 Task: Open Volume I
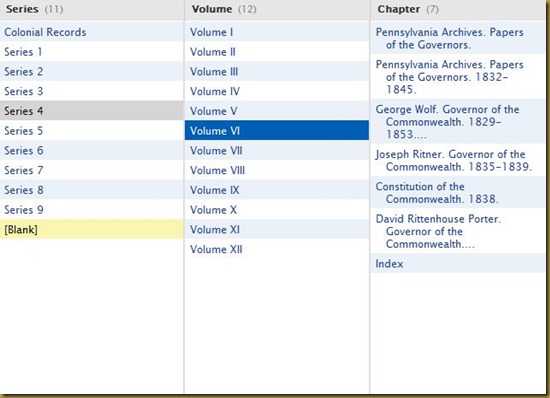[x=277, y=32]
